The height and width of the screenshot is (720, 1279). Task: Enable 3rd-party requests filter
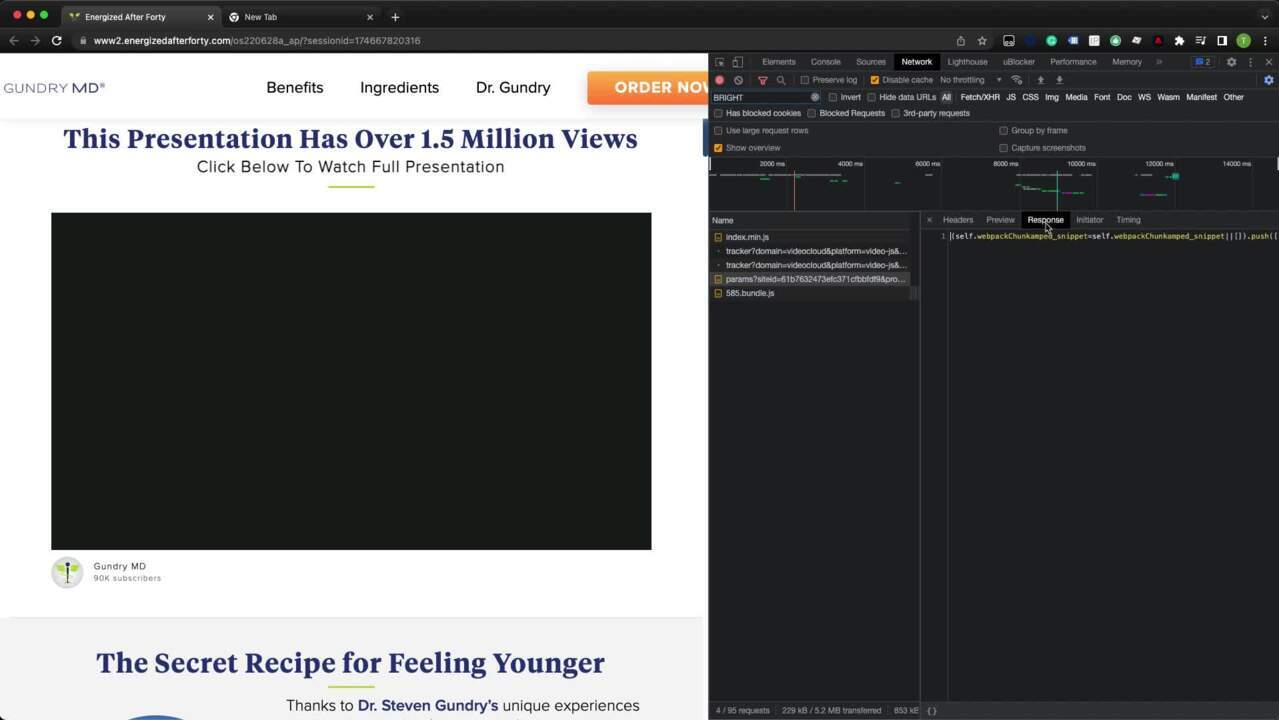click(x=895, y=113)
